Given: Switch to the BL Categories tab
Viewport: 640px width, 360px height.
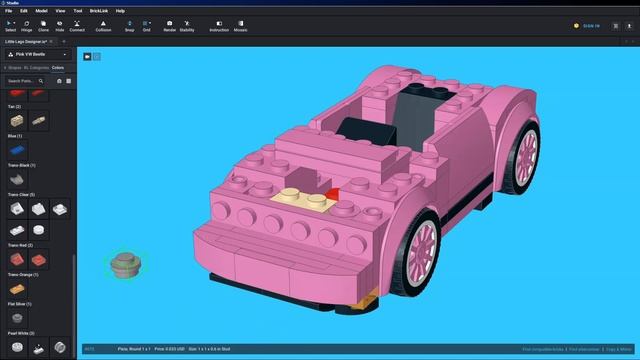Looking at the screenshot, I should pos(36,68).
